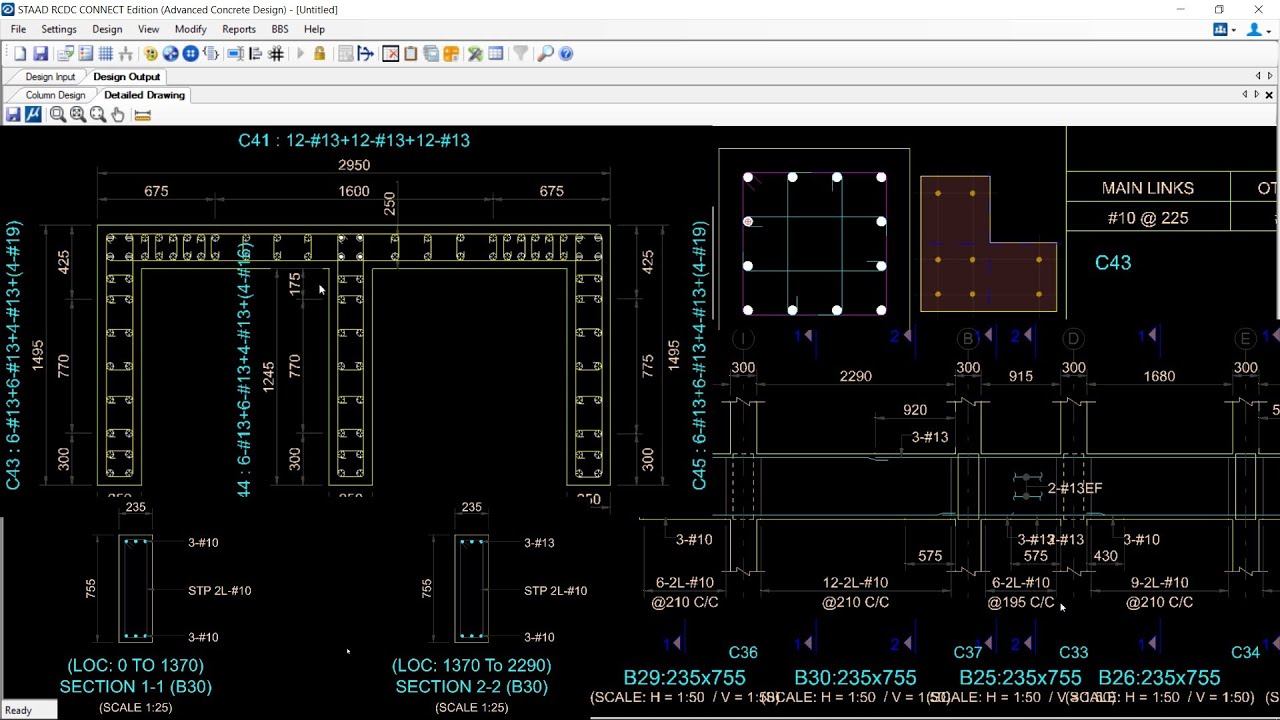Click the orange tiles toolbar icon
Image resolution: width=1280 pixels, height=720 pixels.
click(451, 54)
